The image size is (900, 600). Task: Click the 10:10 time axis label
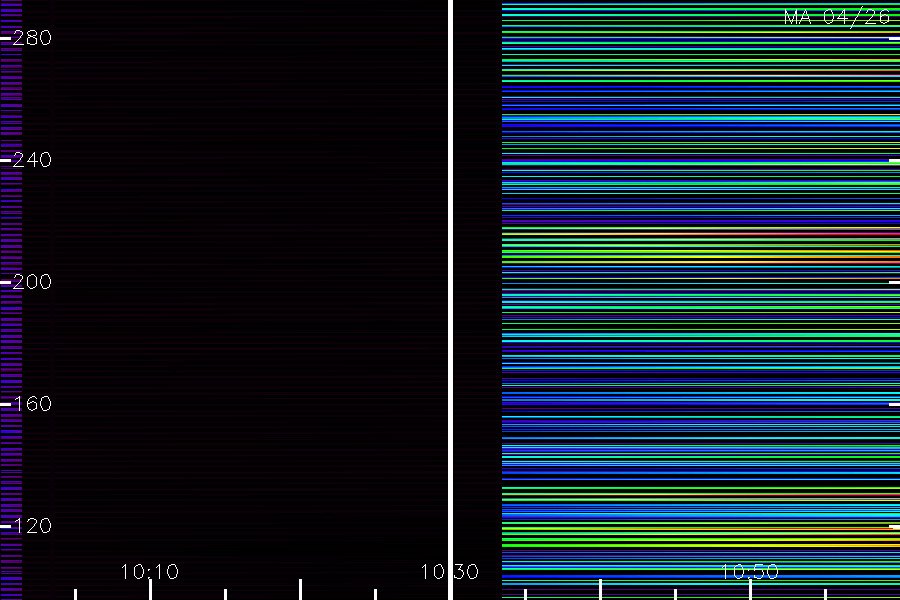[x=150, y=571]
